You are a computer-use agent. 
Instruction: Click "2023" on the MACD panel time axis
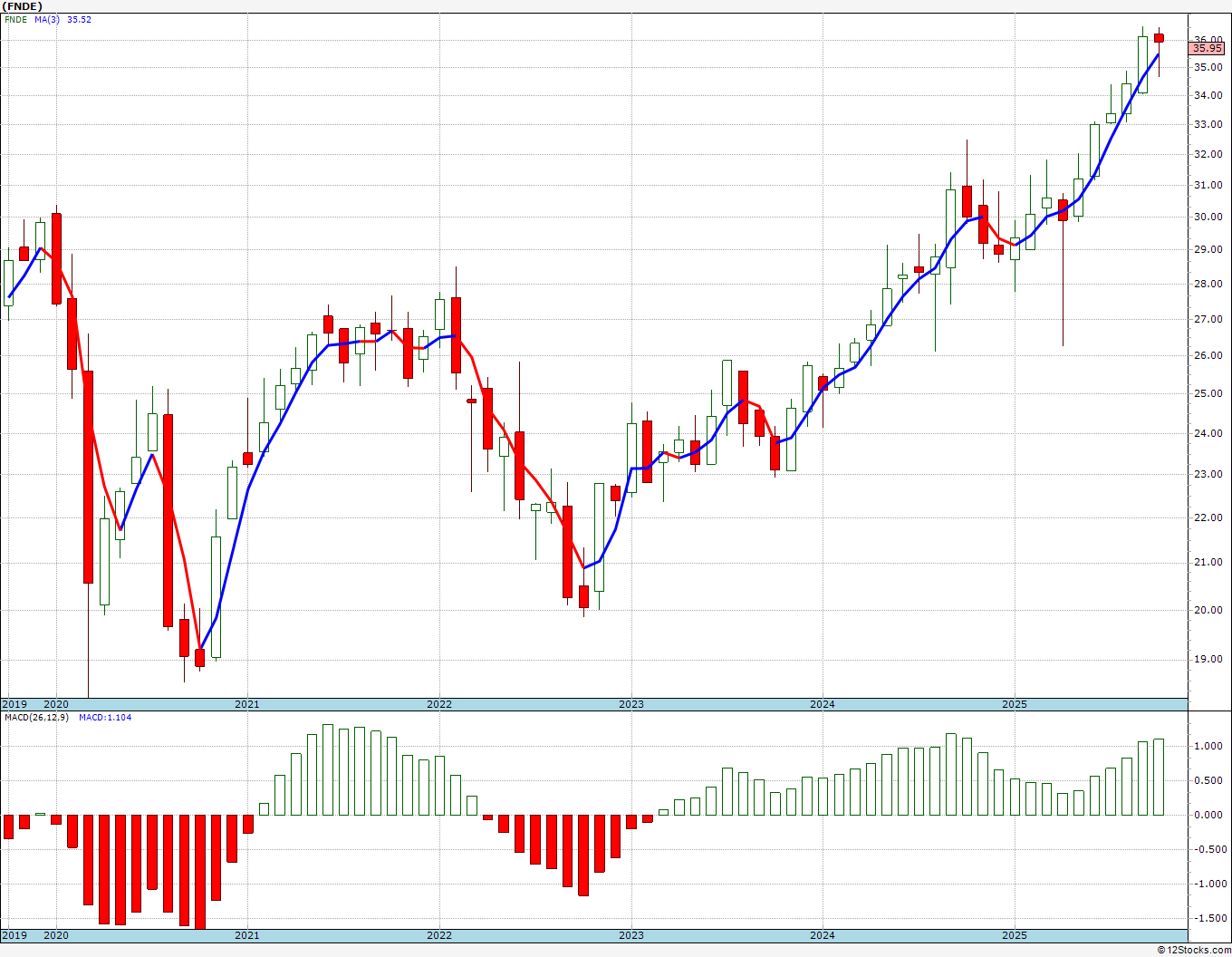[x=631, y=935]
